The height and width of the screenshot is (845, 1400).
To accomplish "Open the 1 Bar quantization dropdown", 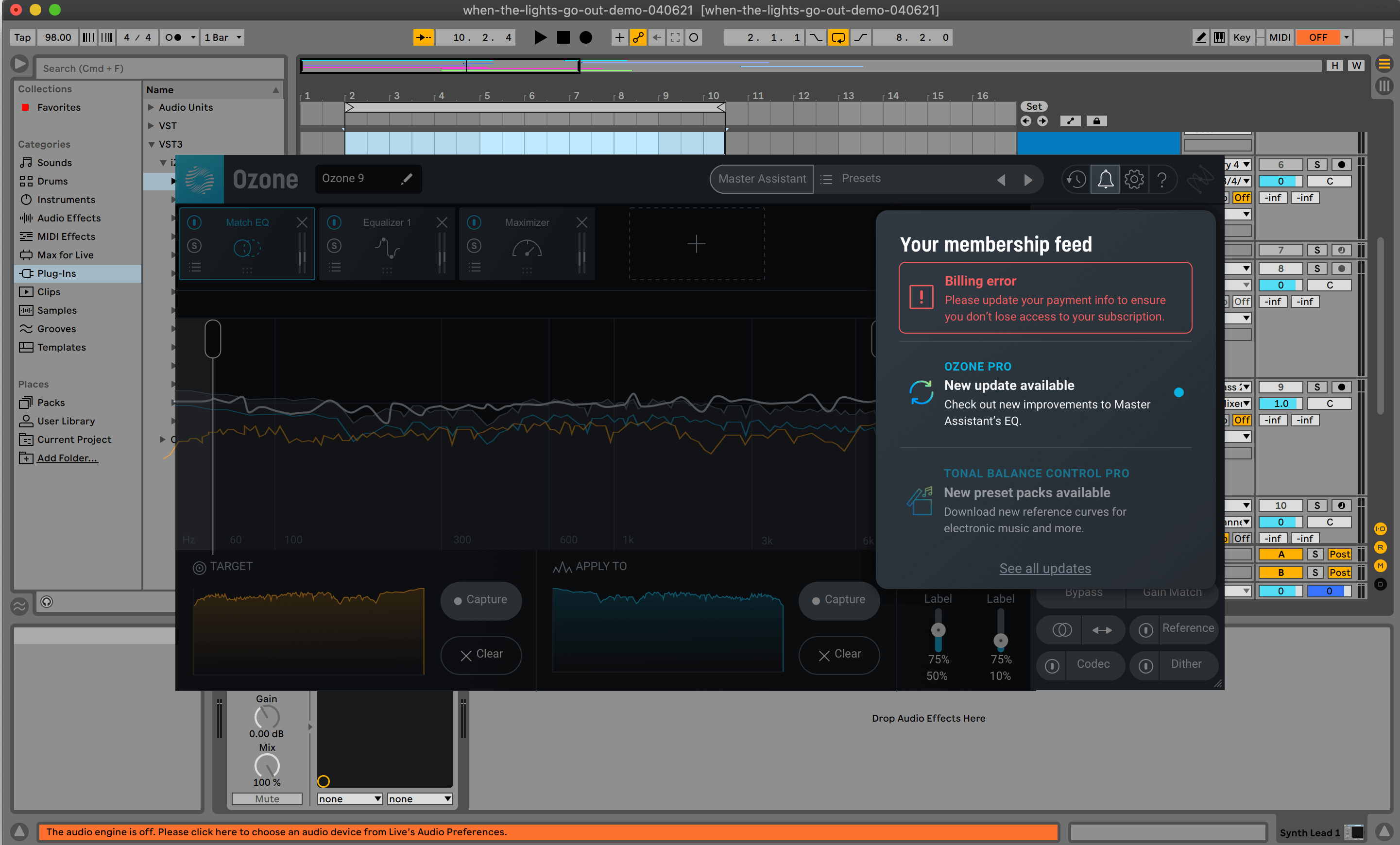I will (222, 37).
